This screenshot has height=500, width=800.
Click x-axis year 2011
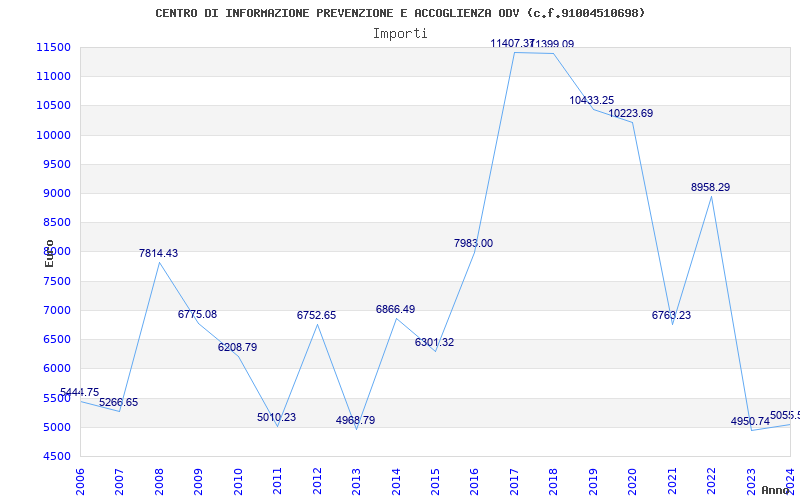278,482
